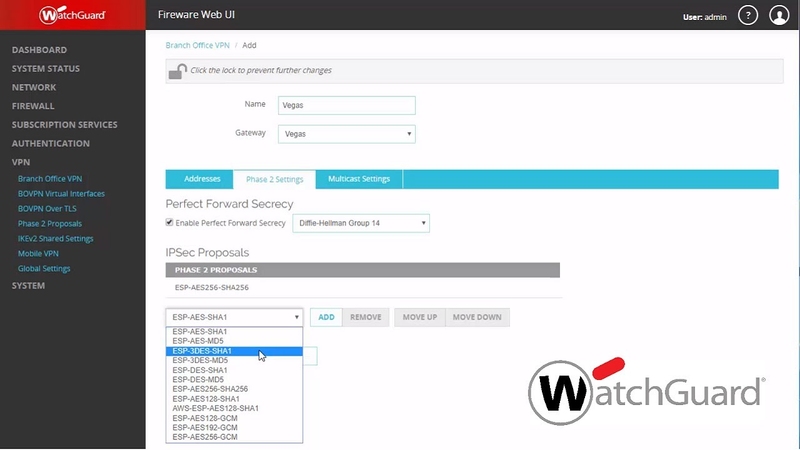The height and width of the screenshot is (450, 800).
Task: Select the ESP-AES256-SHA256 row in proposals table
Action: [x=363, y=288]
